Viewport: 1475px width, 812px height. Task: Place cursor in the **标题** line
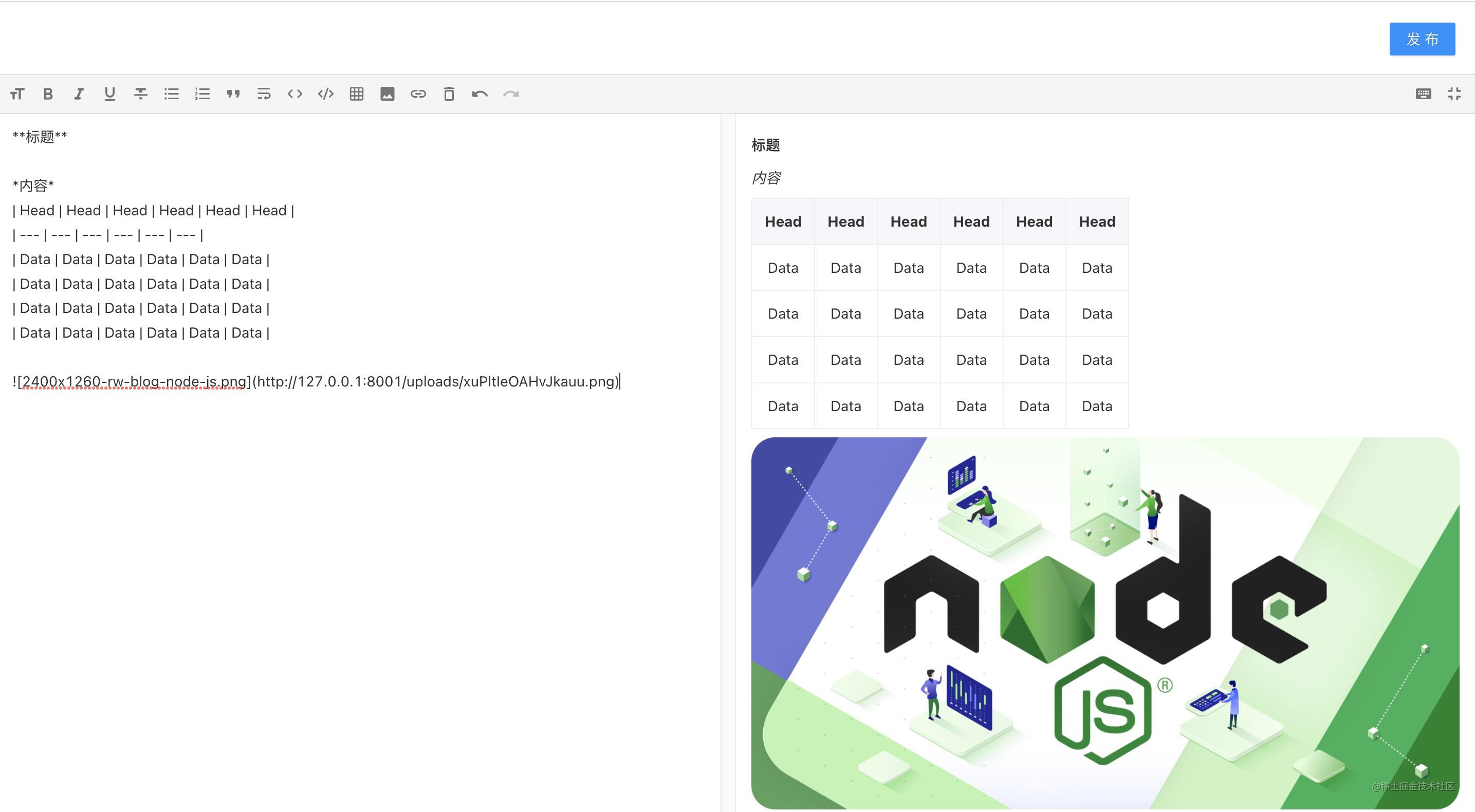[x=40, y=137]
